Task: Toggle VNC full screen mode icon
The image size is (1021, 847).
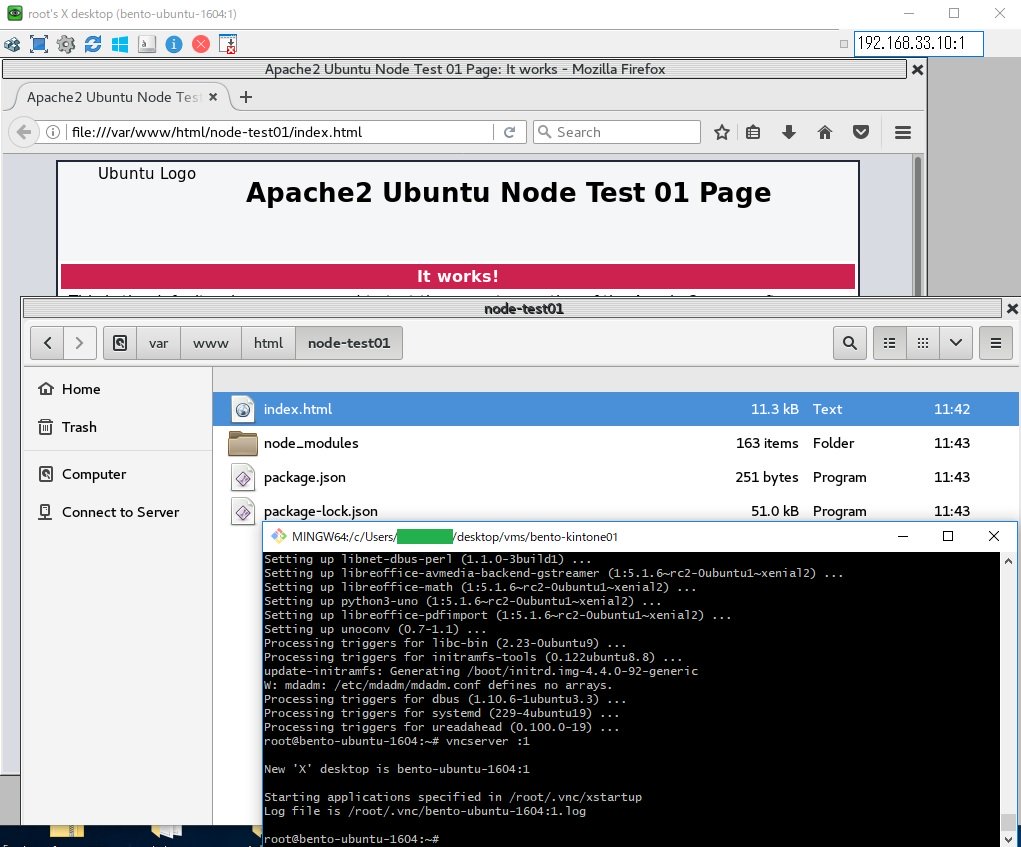Action: pos(39,44)
